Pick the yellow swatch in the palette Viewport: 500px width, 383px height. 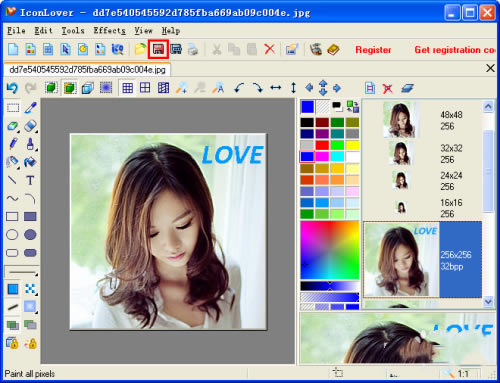coord(352,145)
